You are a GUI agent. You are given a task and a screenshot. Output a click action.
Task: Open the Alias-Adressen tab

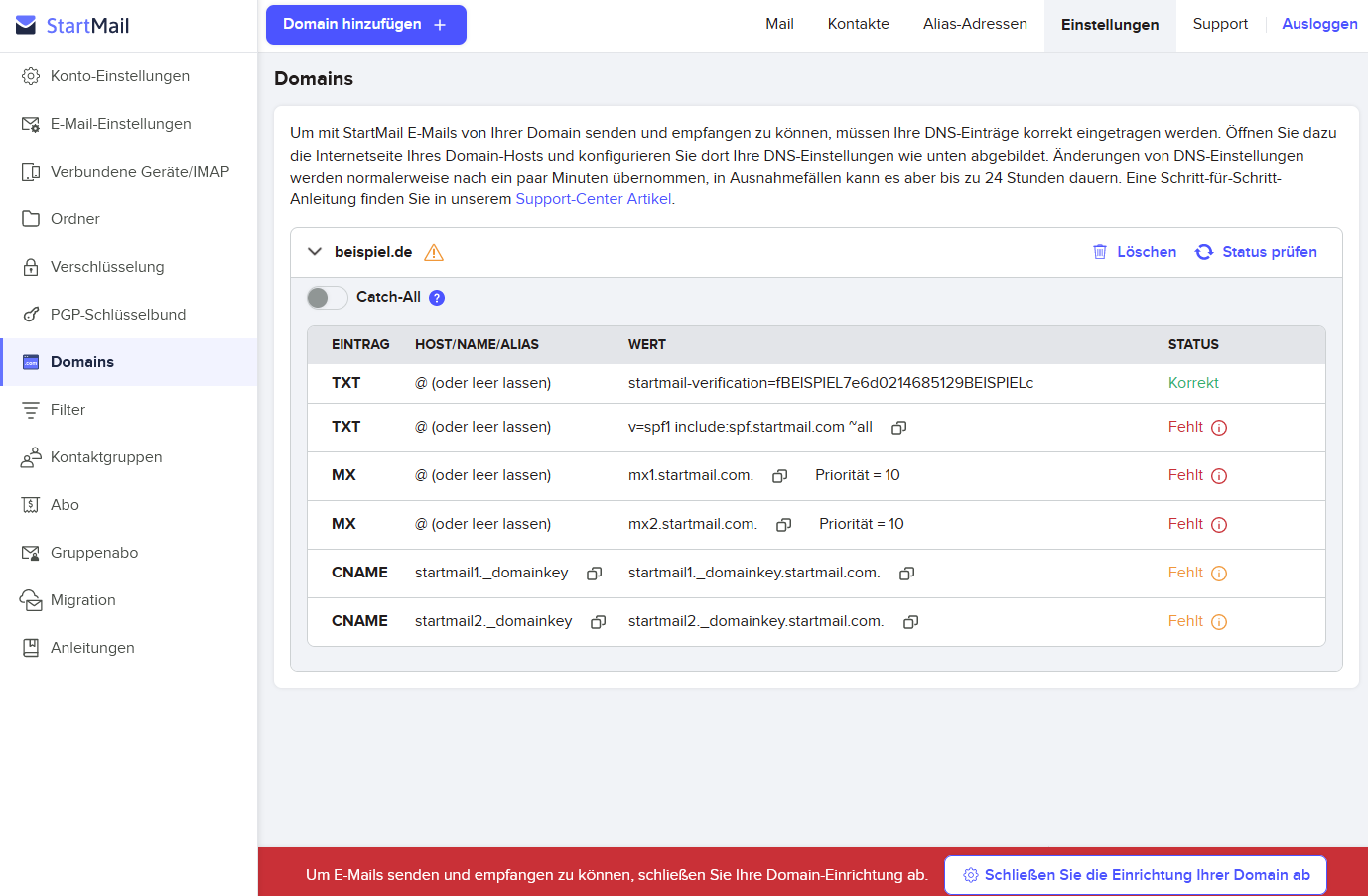pos(974,24)
